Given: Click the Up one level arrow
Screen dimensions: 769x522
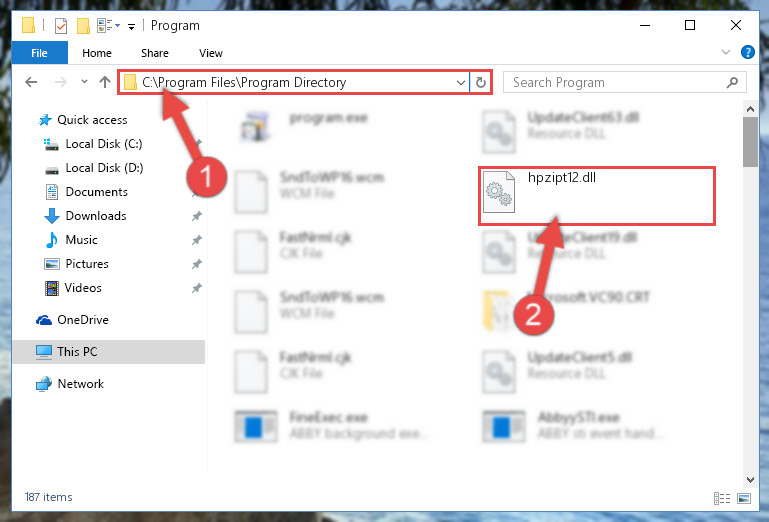Looking at the screenshot, I should coord(104,82).
